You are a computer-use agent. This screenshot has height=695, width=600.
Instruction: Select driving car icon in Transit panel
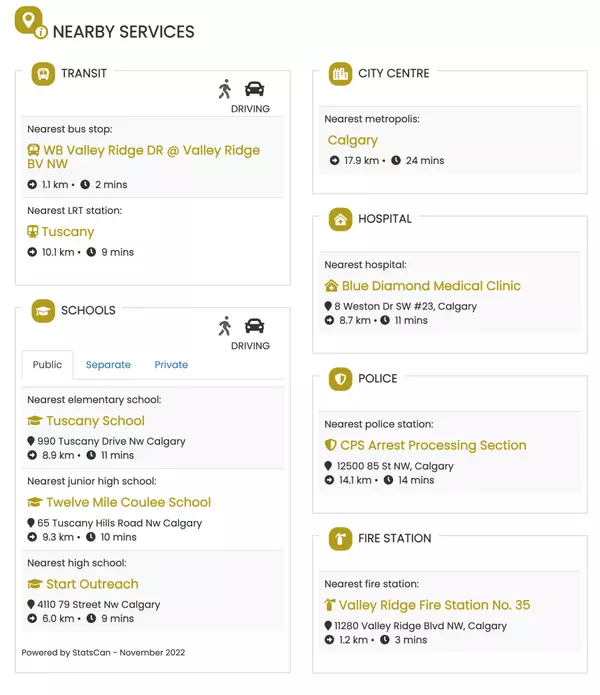coord(254,89)
